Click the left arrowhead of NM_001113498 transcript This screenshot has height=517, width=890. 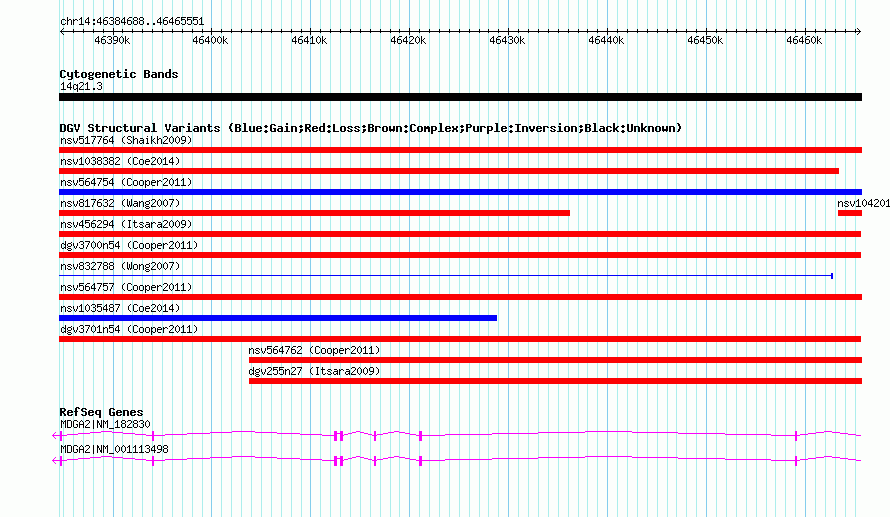tap(55, 460)
